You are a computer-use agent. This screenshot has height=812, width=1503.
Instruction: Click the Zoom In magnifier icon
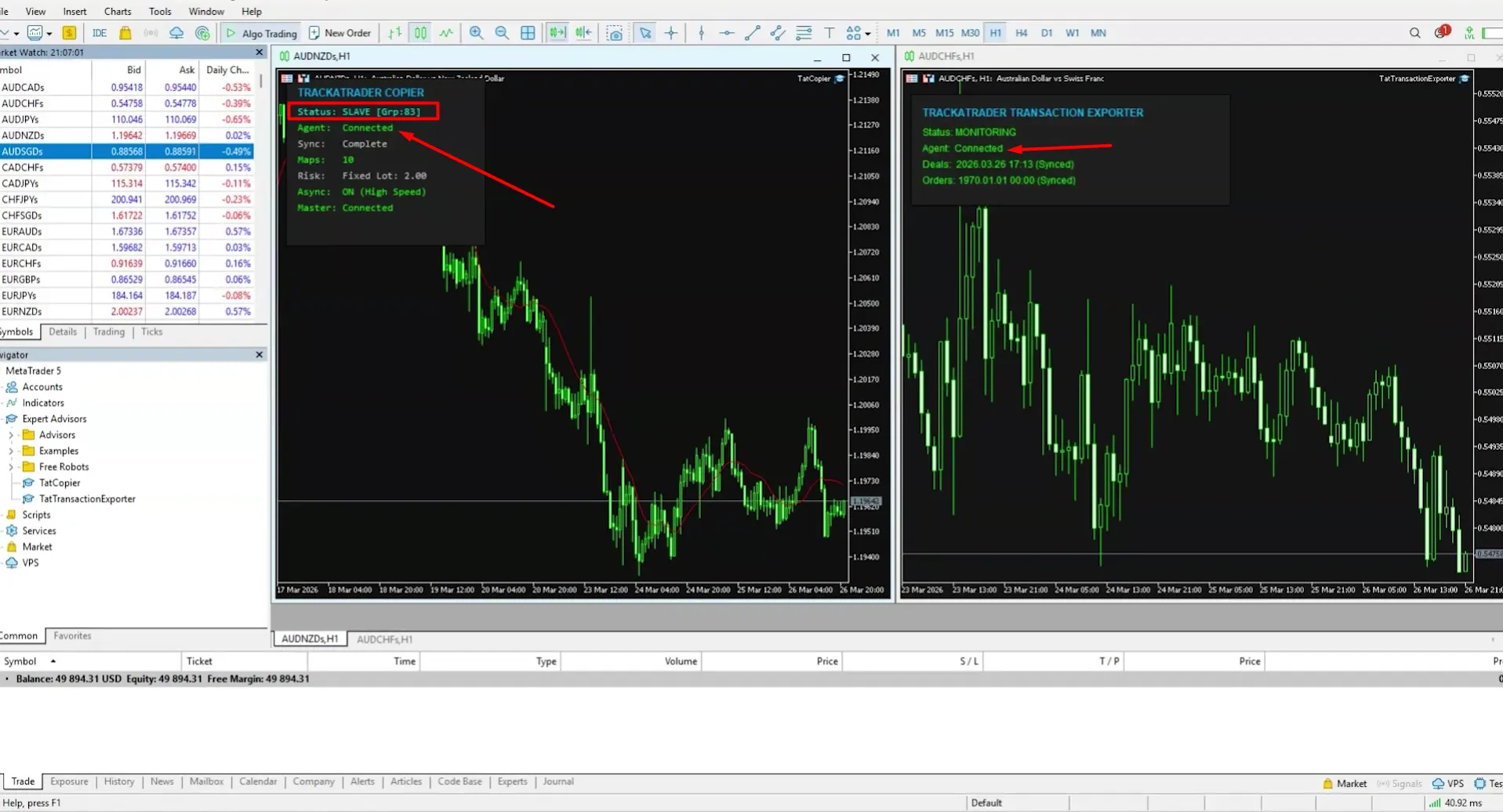[476, 33]
